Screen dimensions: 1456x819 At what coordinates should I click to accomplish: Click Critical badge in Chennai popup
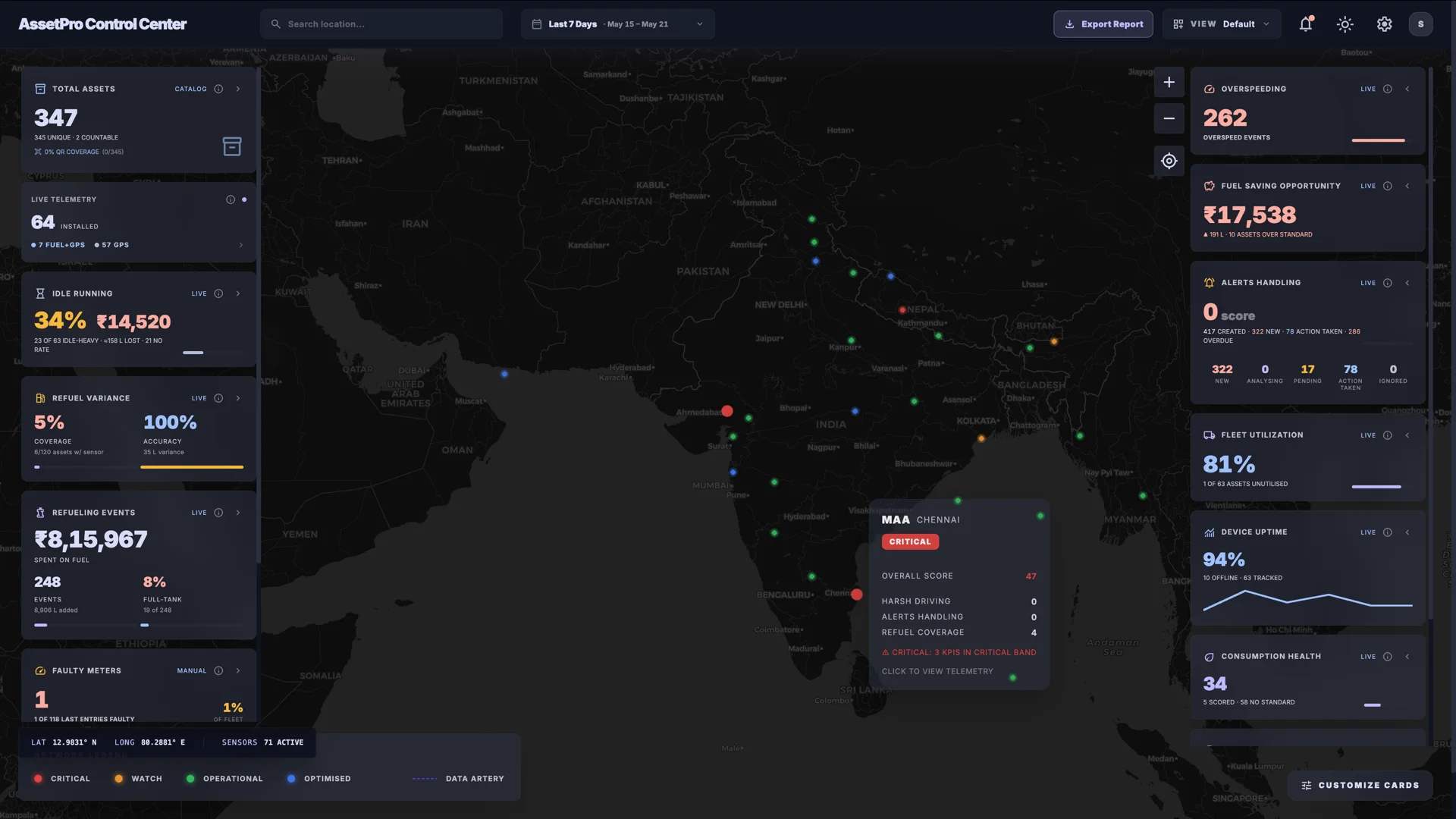click(x=910, y=541)
